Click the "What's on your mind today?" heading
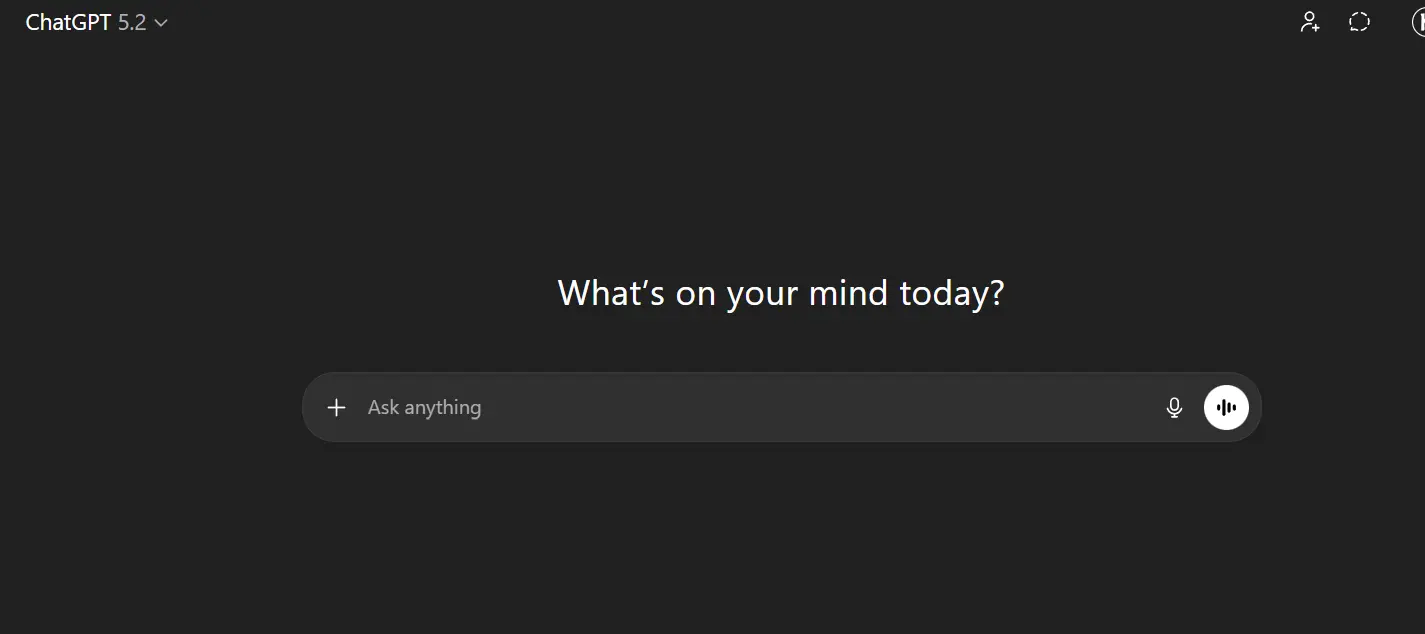Viewport: 1425px width, 634px height. point(780,294)
